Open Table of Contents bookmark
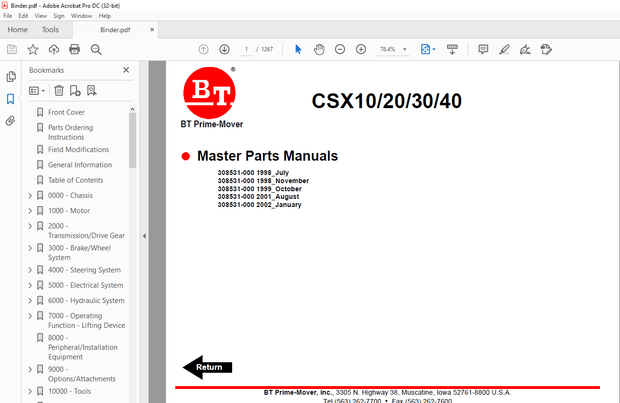 point(76,180)
